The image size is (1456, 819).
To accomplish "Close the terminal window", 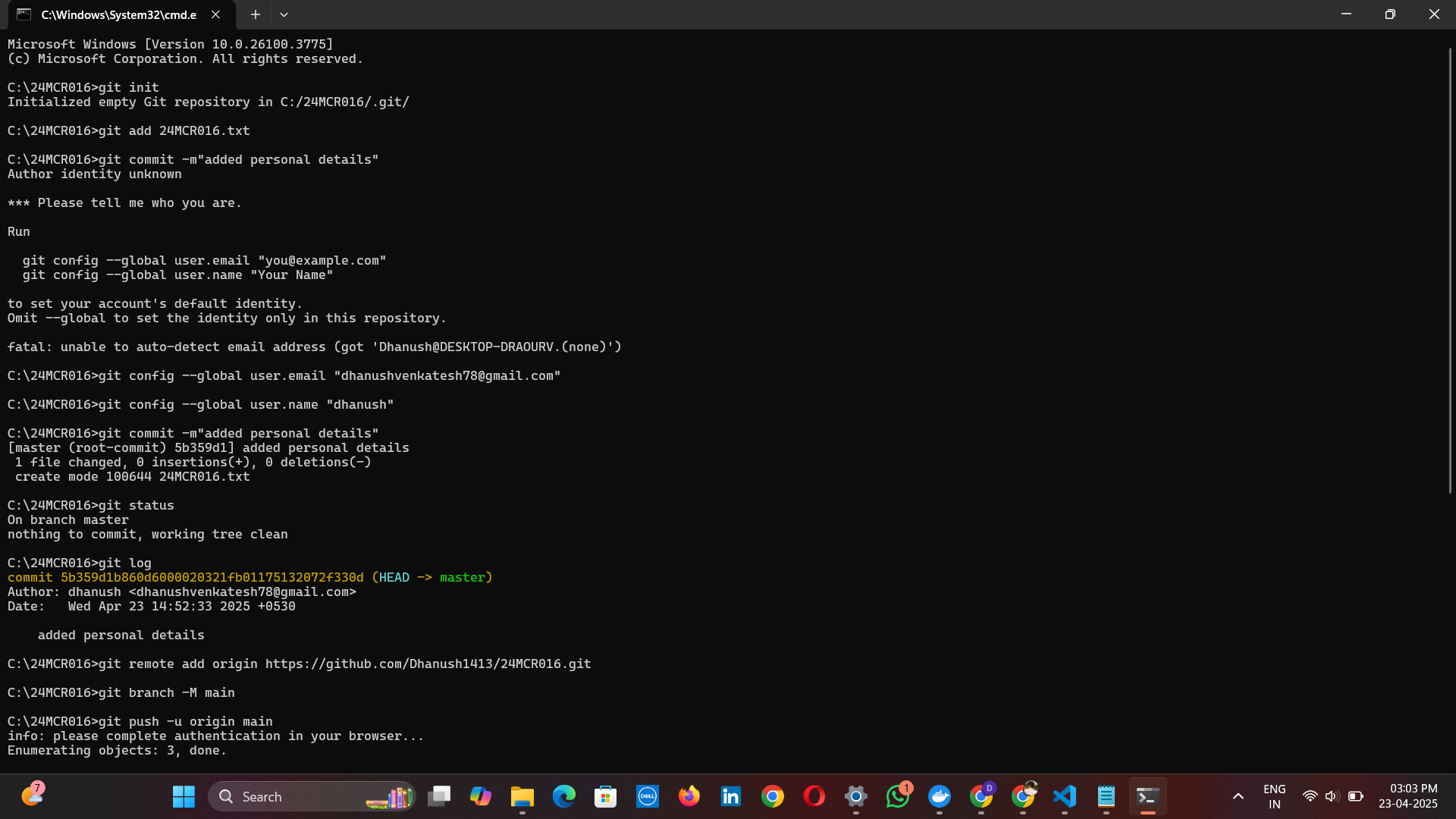I will pos(1434,14).
